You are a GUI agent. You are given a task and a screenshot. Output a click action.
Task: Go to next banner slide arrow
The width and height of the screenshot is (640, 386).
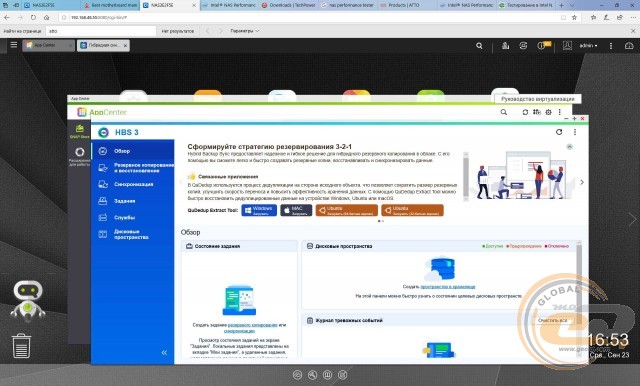pos(582,182)
